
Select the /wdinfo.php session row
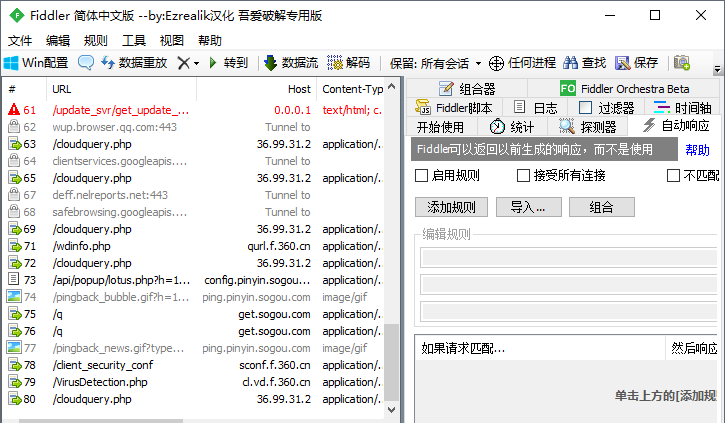[x=194, y=246]
